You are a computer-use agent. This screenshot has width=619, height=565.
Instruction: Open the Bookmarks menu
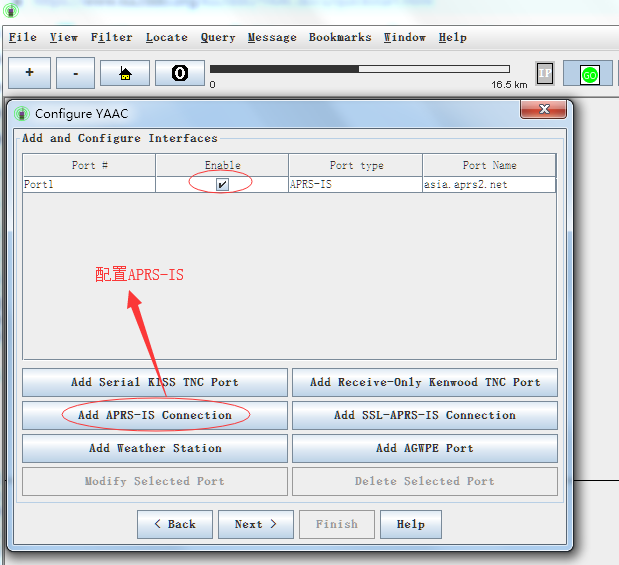339,37
